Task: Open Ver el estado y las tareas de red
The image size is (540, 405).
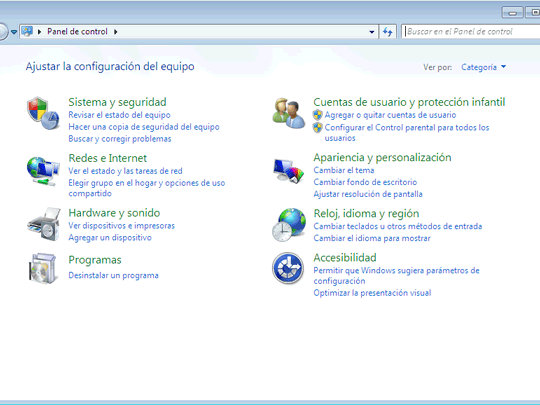Action: [x=125, y=171]
